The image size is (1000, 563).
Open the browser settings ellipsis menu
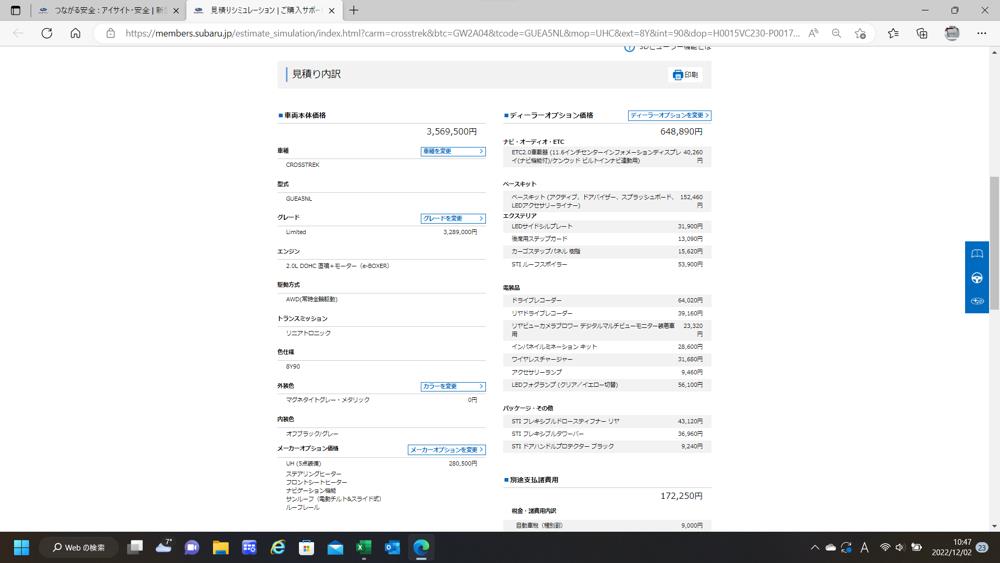982,33
